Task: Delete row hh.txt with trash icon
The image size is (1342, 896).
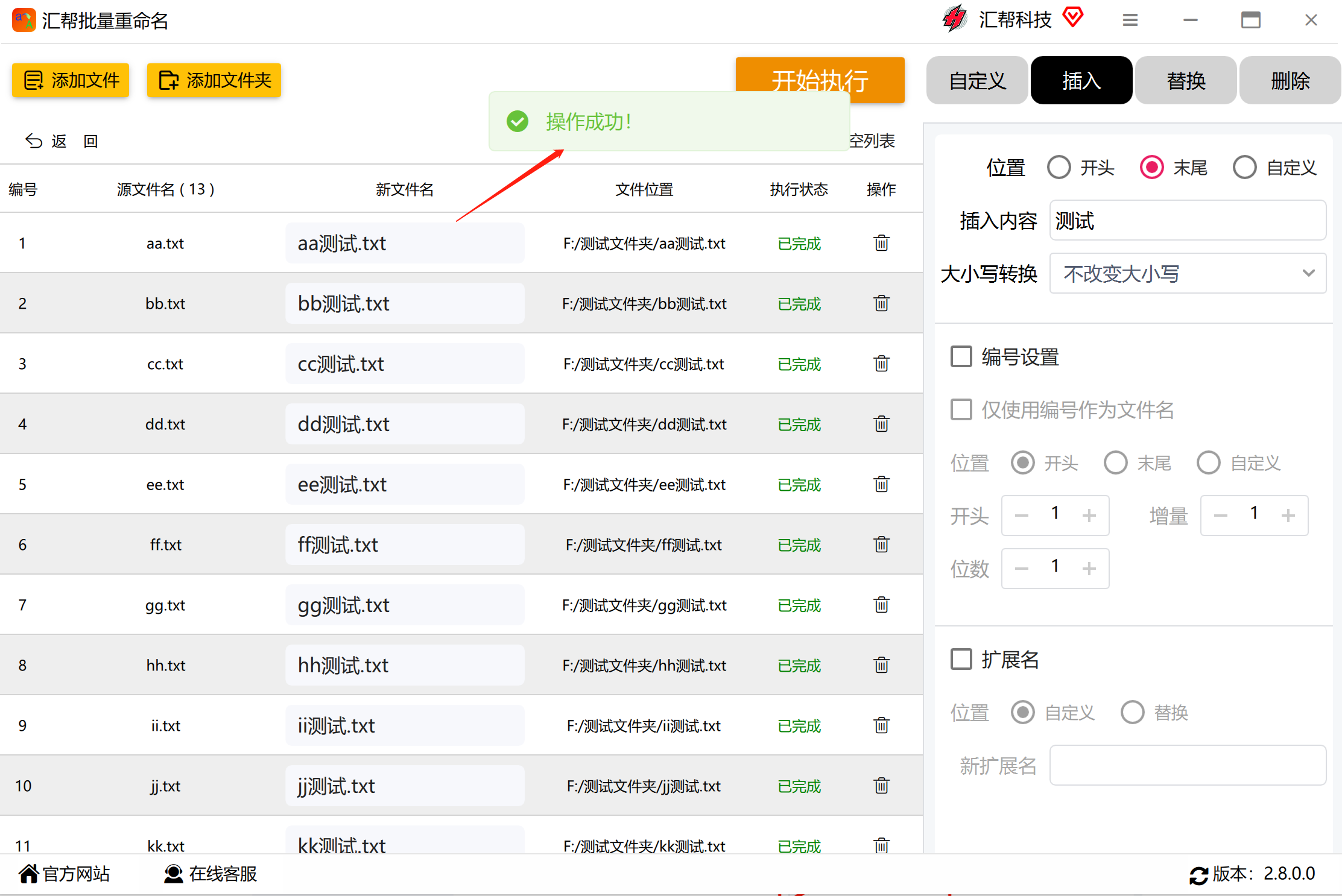Action: tap(881, 665)
